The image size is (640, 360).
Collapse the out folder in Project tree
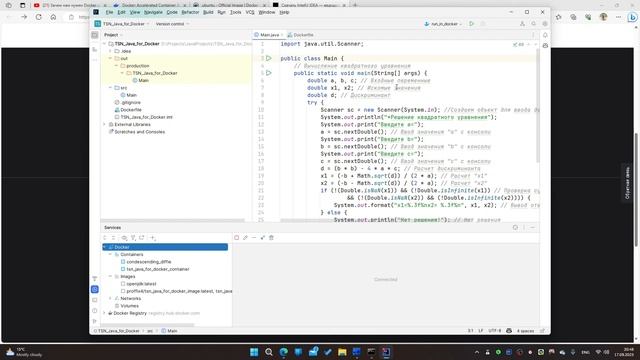tap(110, 58)
